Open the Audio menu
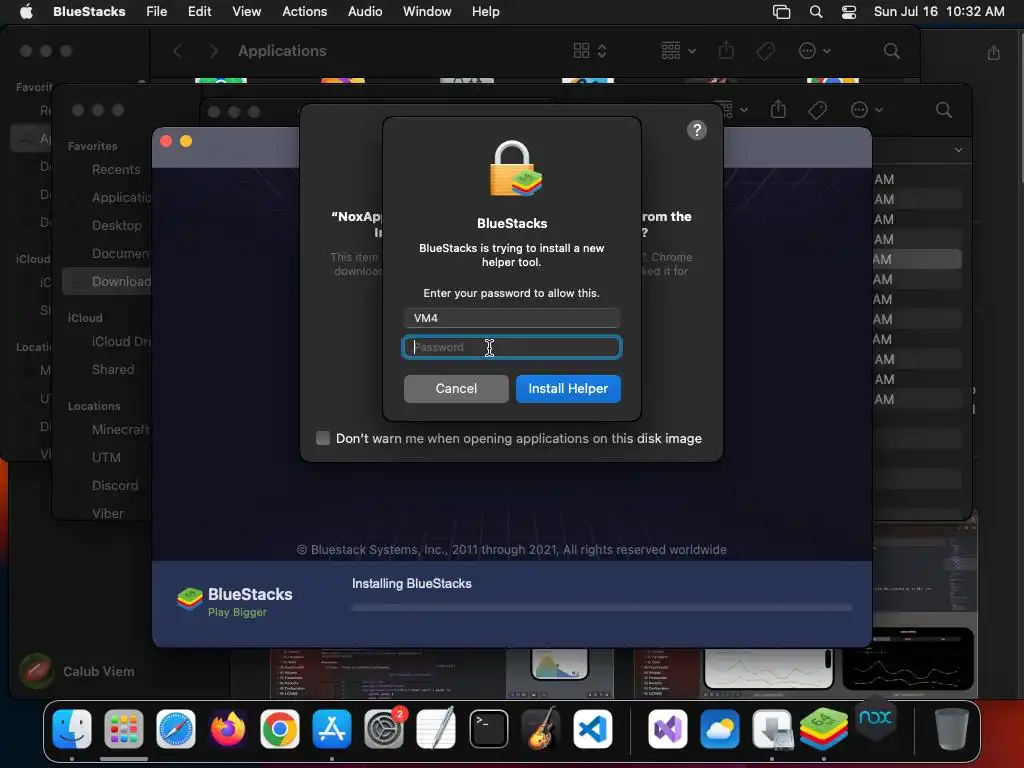 click(365, 11)
